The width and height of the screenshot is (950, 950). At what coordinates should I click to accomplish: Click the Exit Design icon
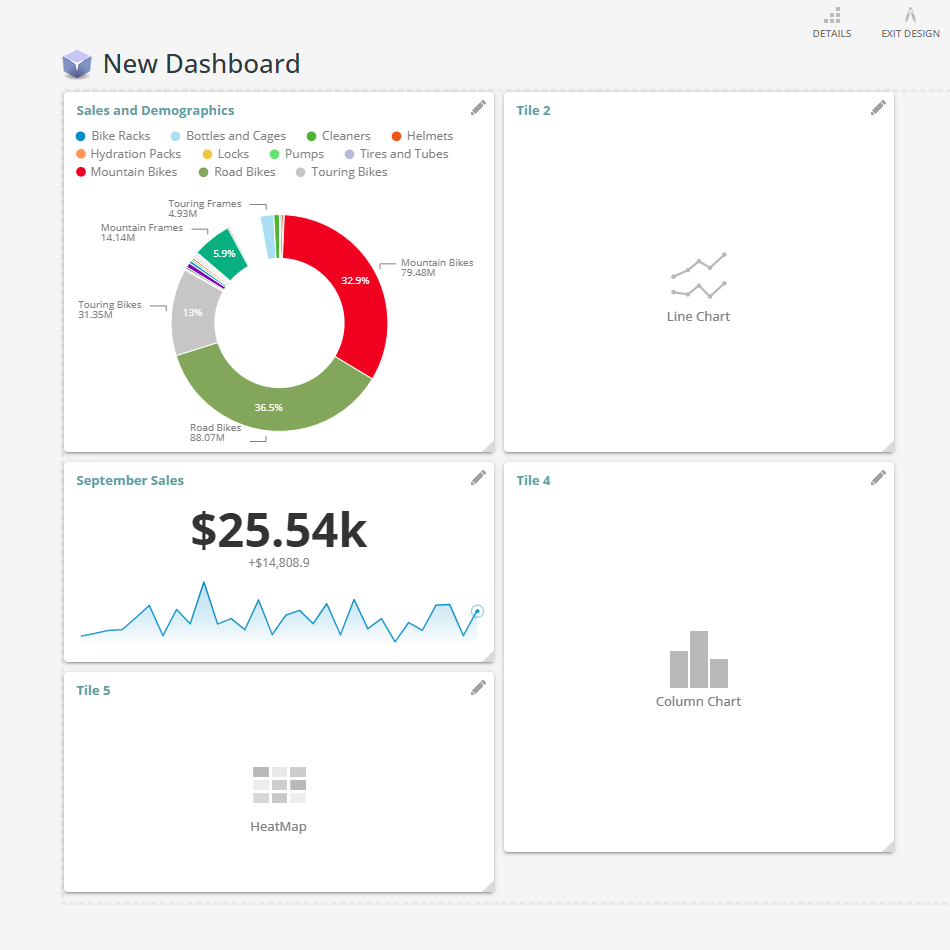(910, 16)
